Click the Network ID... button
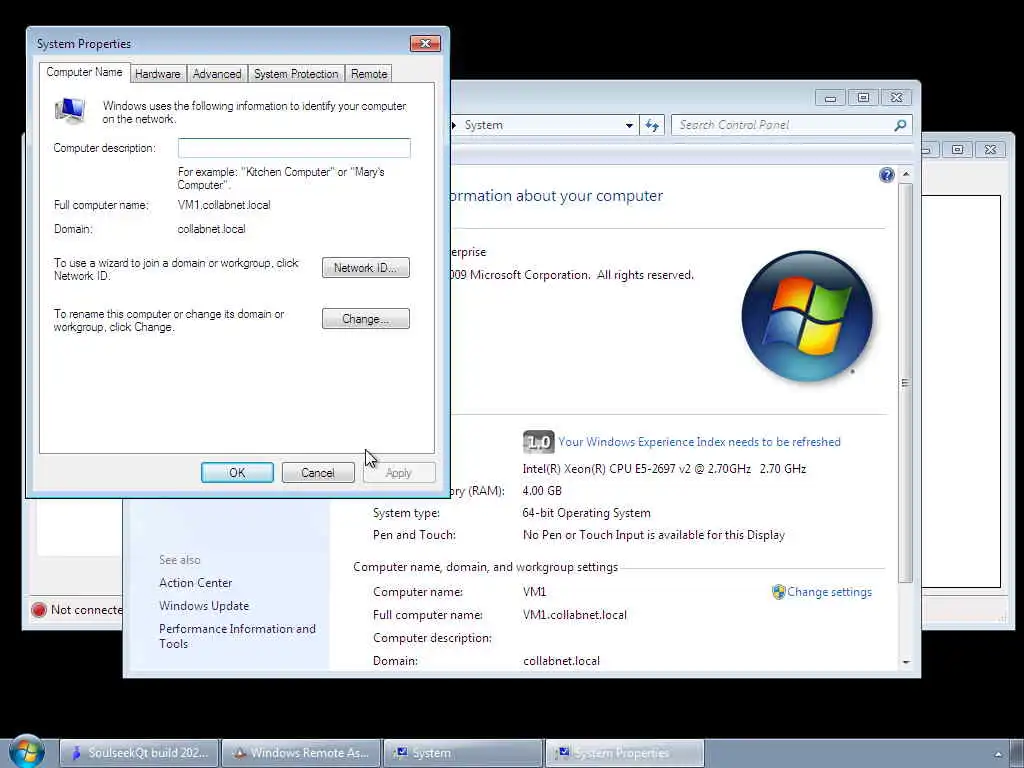Screen dimensions: 1024x768 366,268
